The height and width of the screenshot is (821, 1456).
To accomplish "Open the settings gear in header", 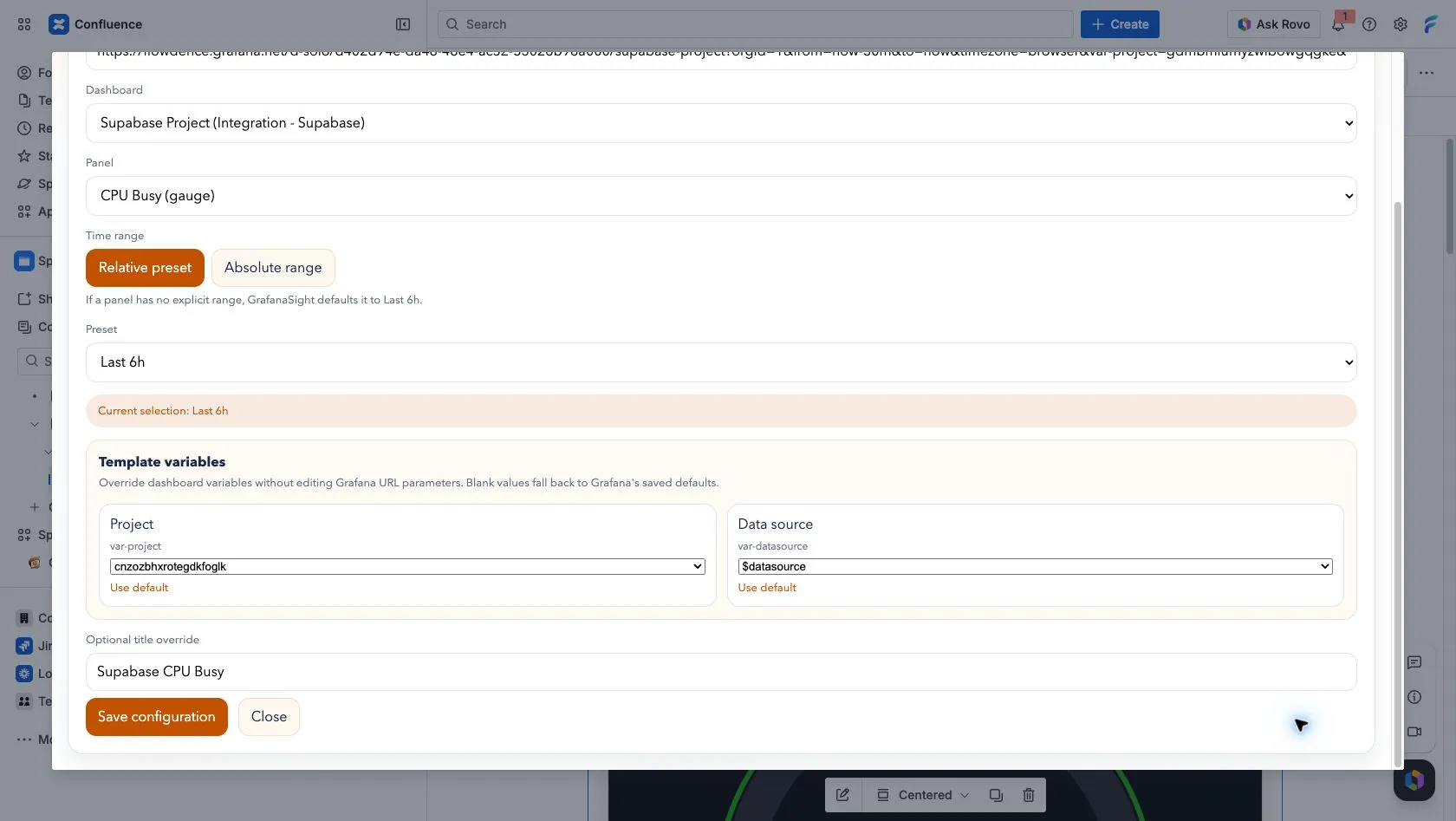I will (x=1401, y=24).
